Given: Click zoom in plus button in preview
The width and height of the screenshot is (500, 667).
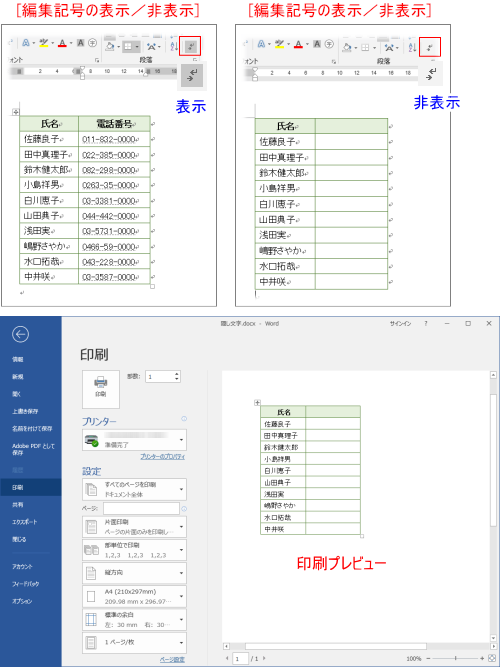Looking at the screenshot, I should [x=482, y=658].
